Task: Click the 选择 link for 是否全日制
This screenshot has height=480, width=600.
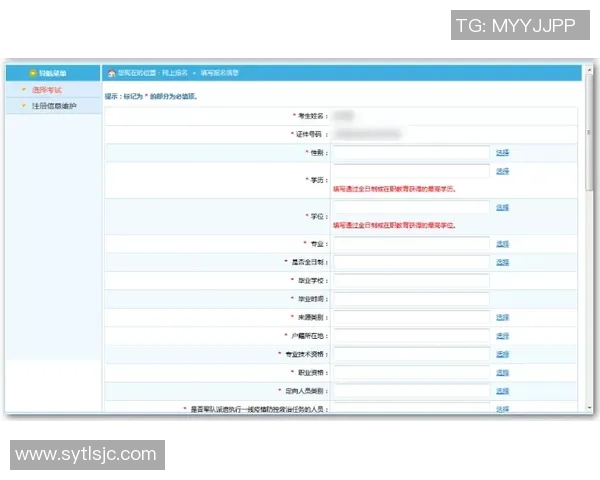Action: (502, 262)
